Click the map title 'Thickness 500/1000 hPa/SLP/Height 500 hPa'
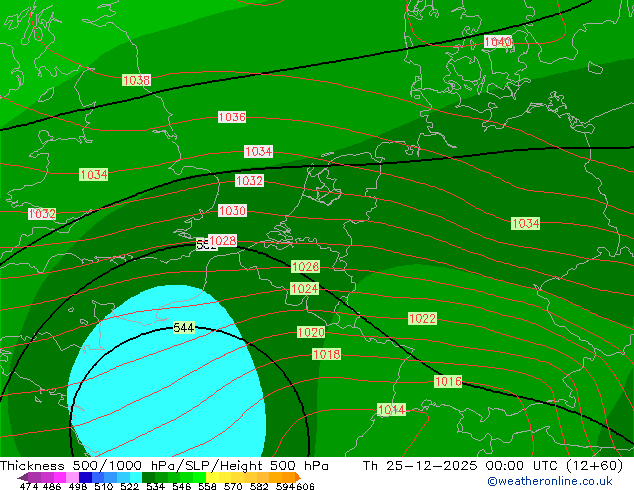 (164, 466)
